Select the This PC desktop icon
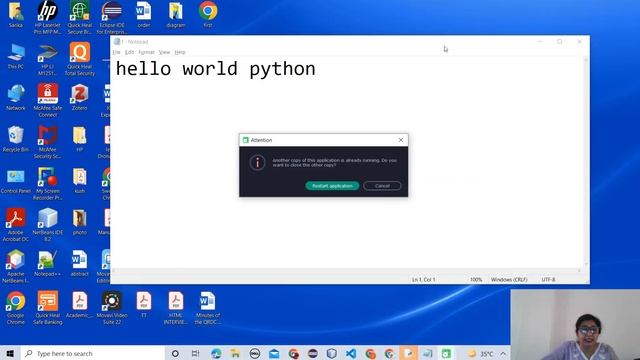Image resolution: width=640 pixels, height=360 pixels. point(16,56)
